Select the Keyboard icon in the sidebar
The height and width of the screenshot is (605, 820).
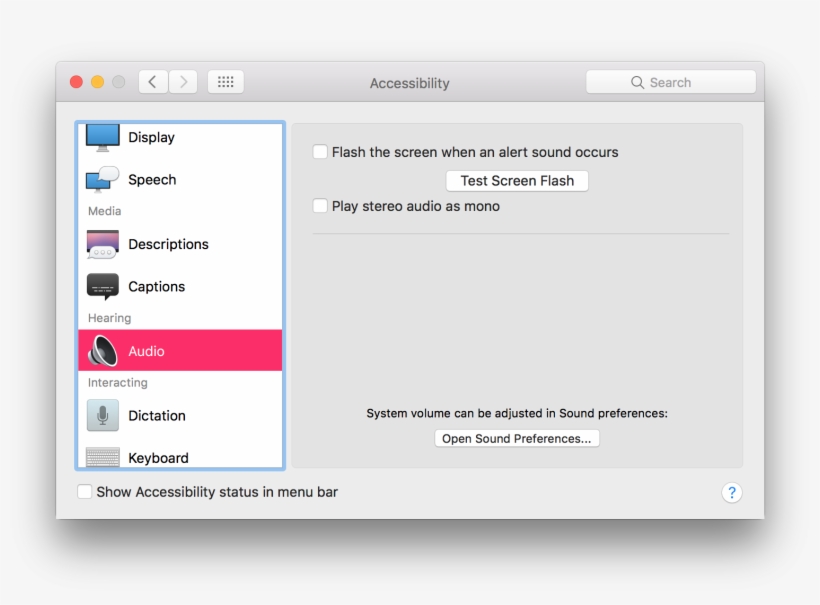102,457
